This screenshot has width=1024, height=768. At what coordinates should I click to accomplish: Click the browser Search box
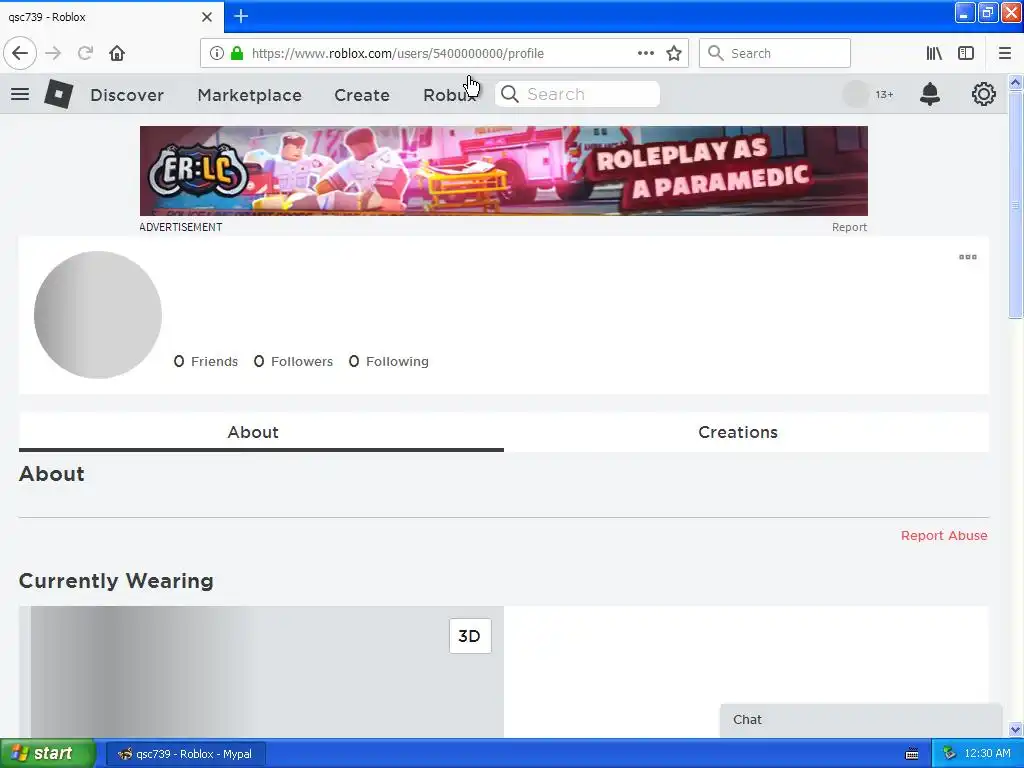click(x=775, y=54)
